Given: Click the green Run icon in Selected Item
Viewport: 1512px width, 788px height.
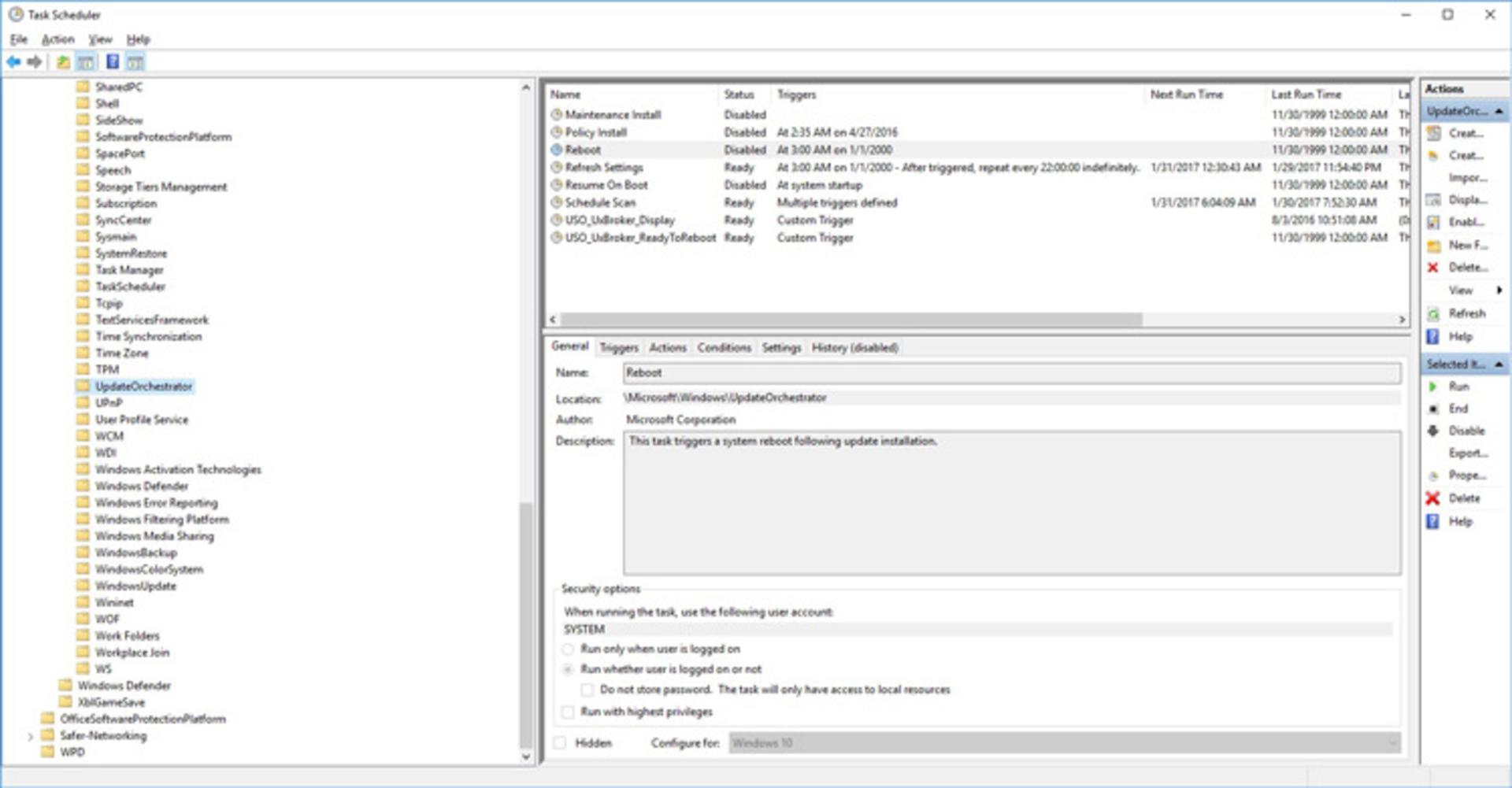Looking at the screenshot, I should click(x=1432, y=387).
